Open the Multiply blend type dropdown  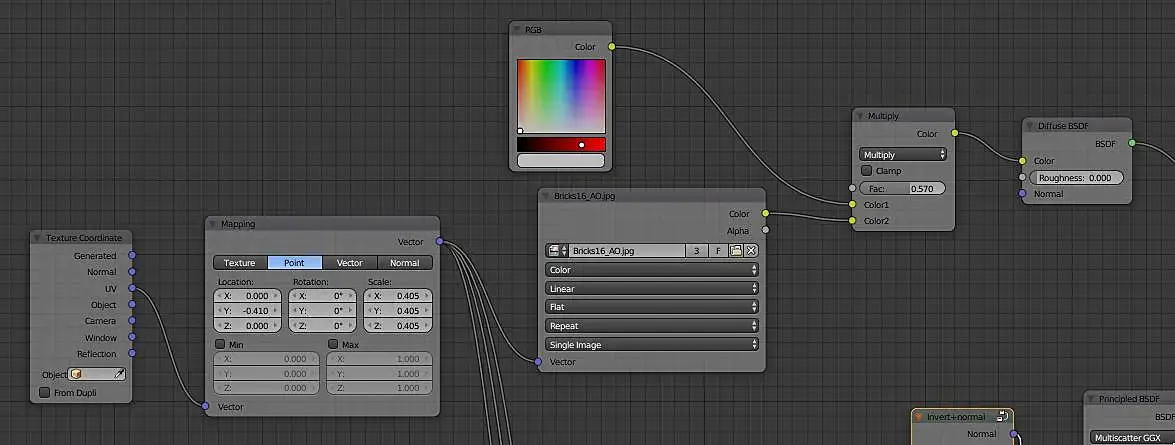[902, 154]
